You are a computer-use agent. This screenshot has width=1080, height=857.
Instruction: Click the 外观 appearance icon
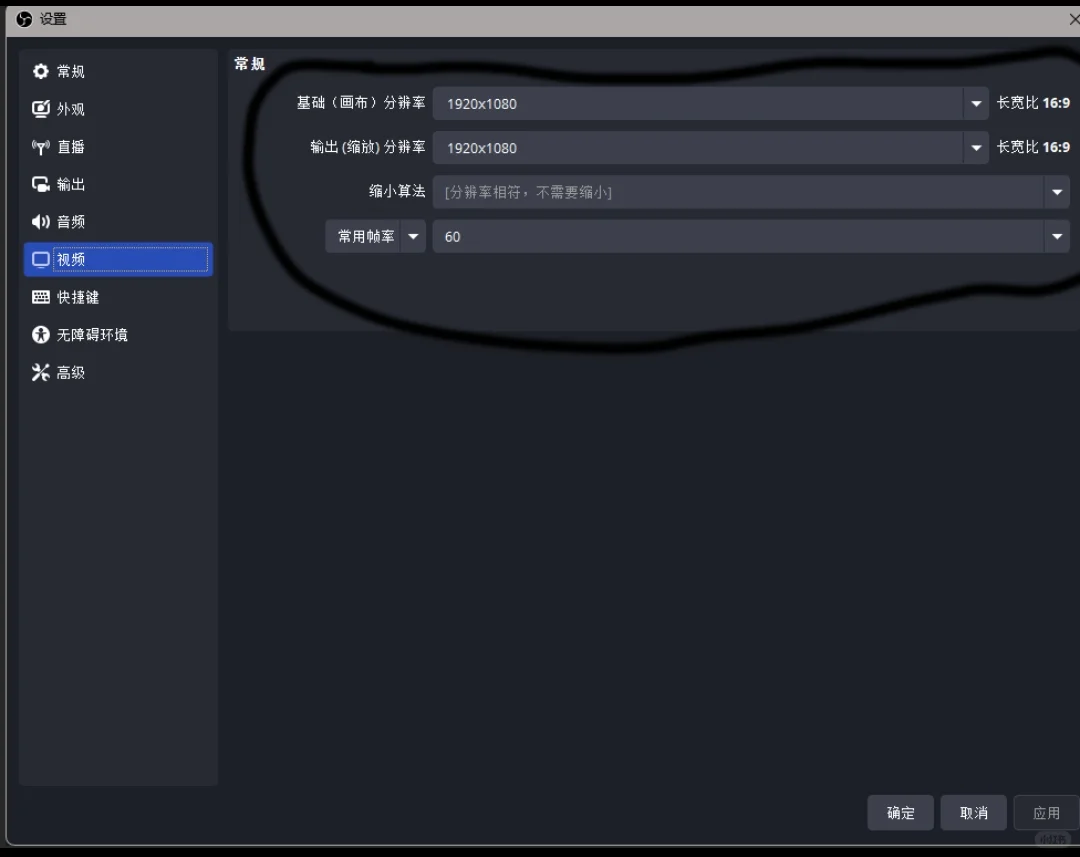click(41, 109)
